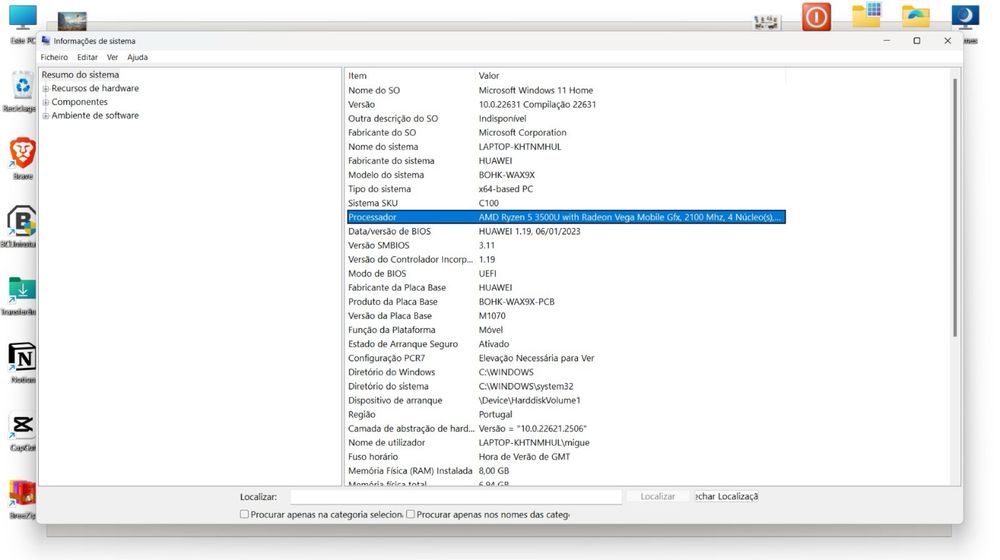
Task: Open the Editar menu
Action: (x=87, y=57)
